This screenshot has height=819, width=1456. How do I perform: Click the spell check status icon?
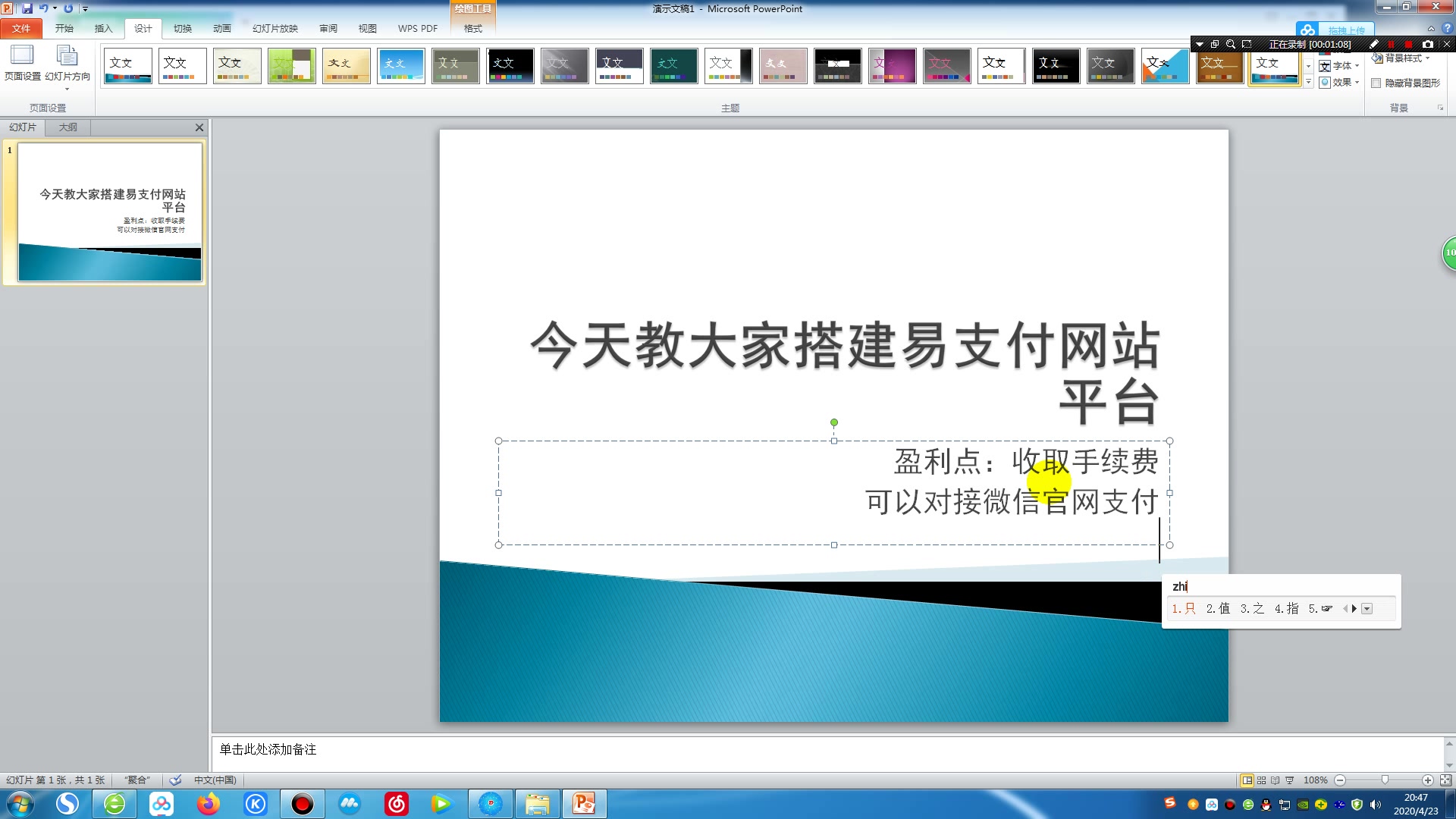pos(175,780)
